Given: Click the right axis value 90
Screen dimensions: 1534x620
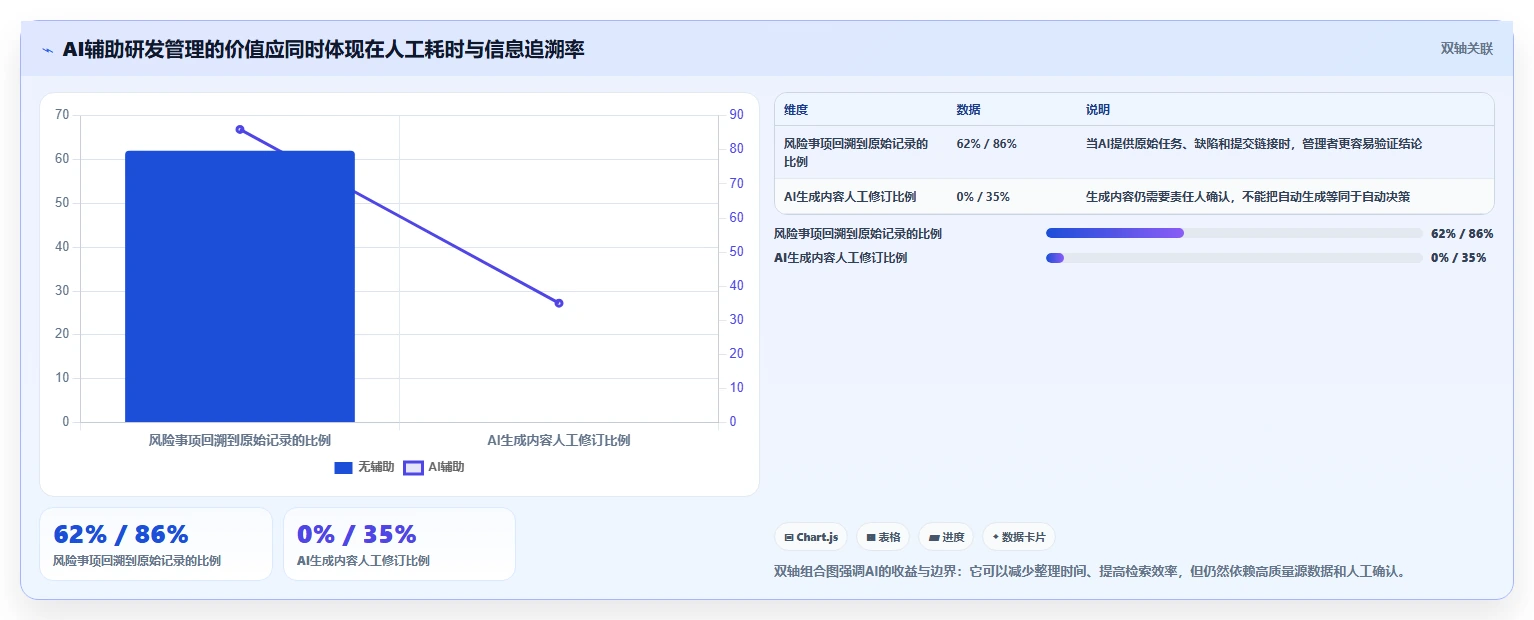Looking at the screenshot, I should [737, 115].
